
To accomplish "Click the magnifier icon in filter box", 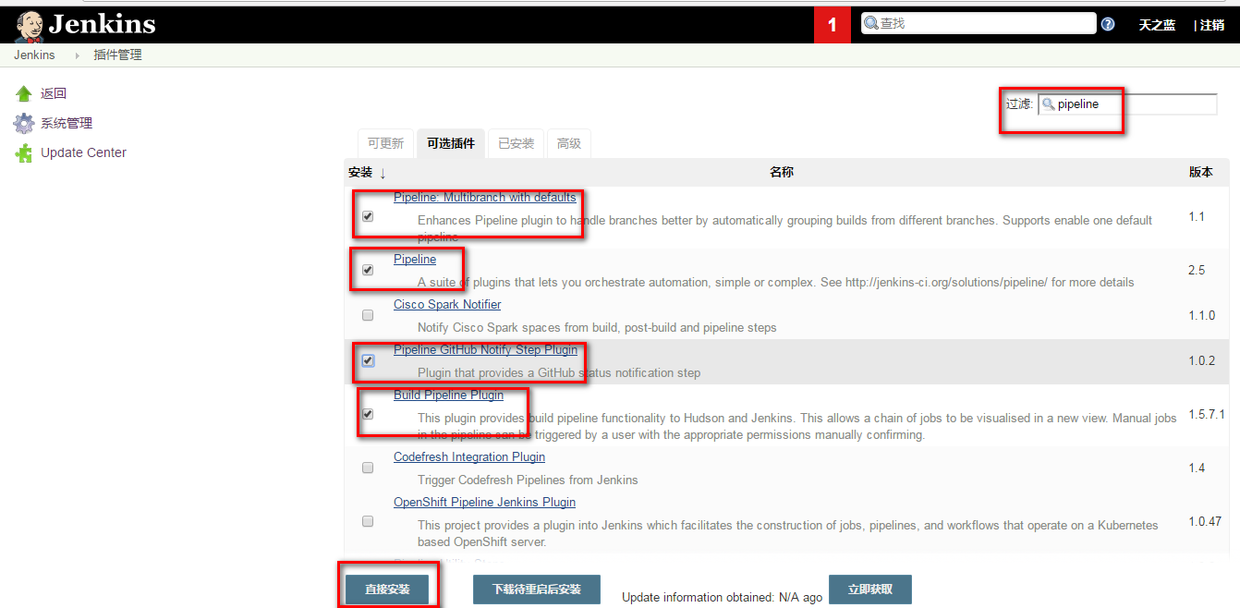I will [1048, 104].
